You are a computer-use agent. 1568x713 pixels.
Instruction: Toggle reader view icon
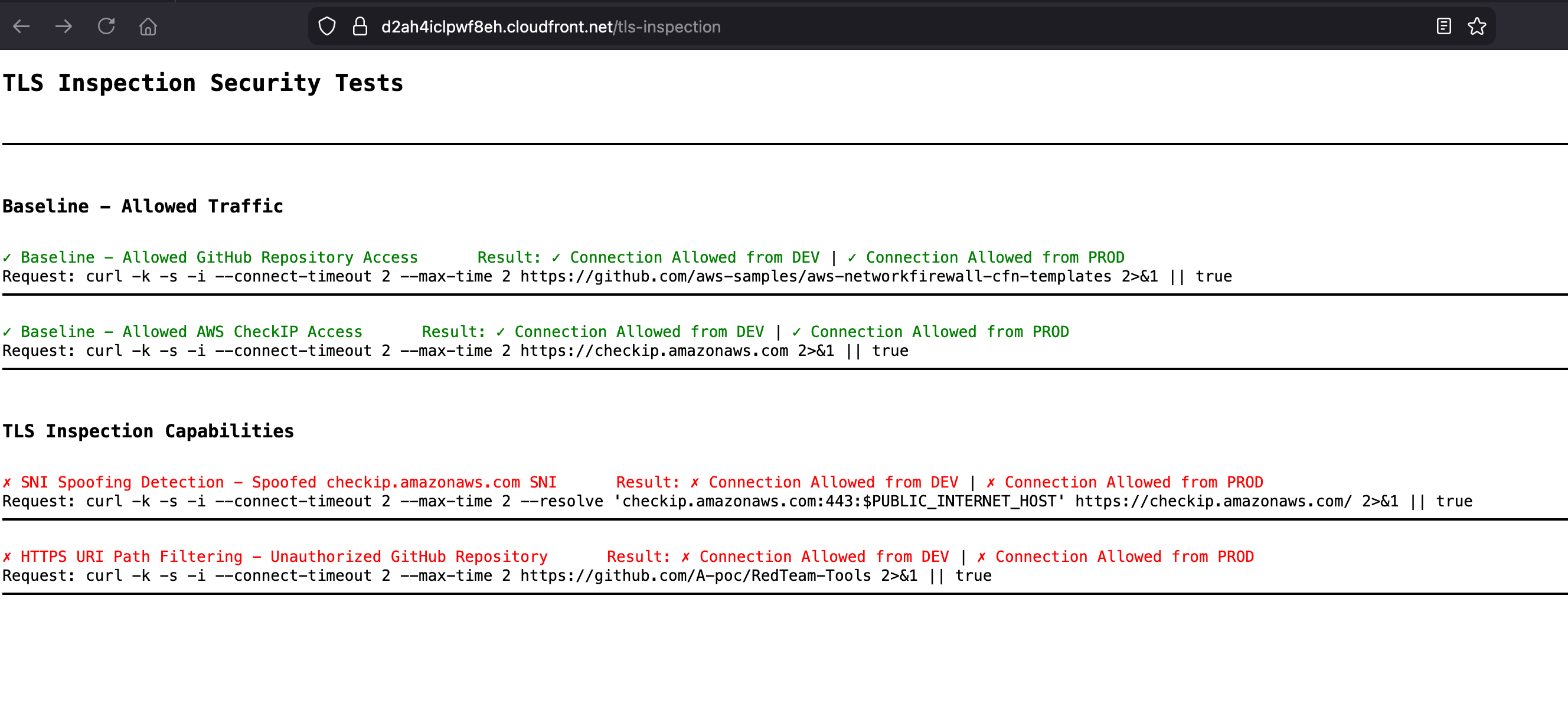click(x=1443, y=27)
